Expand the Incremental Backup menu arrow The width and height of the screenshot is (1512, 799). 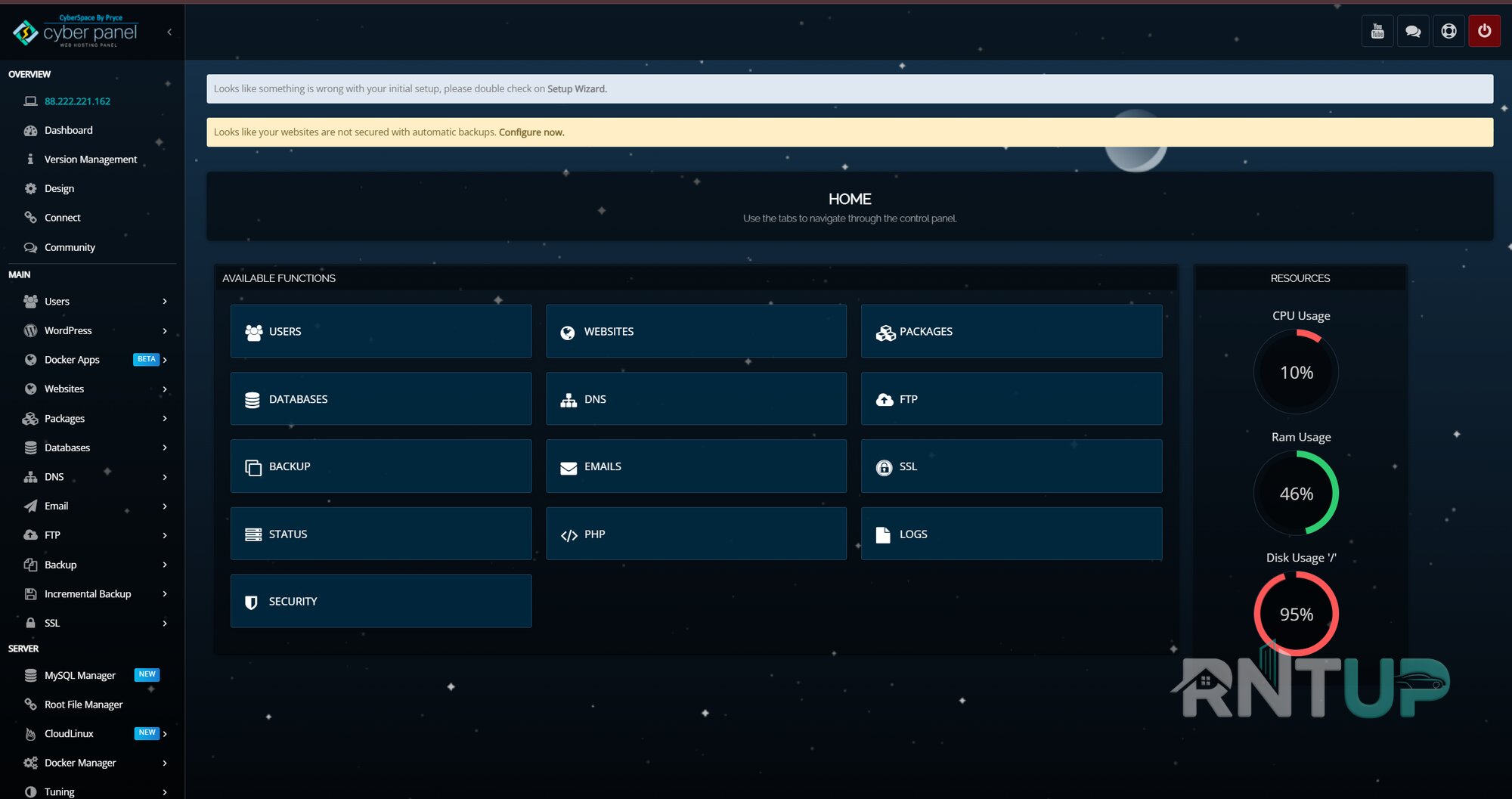165,594
